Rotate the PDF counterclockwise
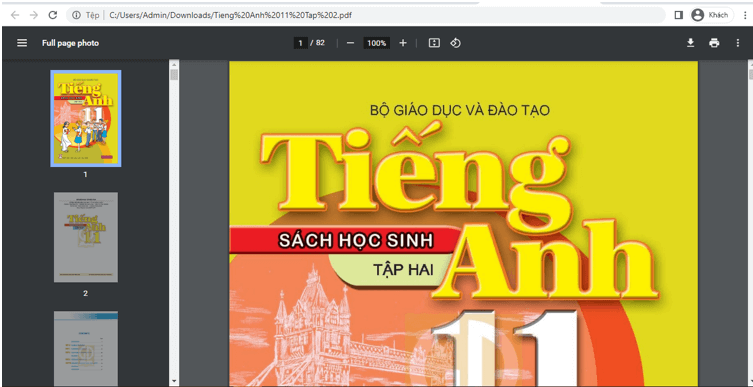The height and width of the screenshot is (387, 753). [455, 43]
